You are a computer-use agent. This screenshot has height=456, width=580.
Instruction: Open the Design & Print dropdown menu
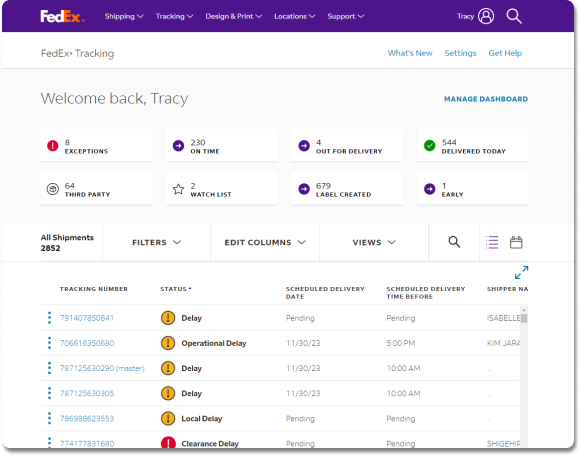(234, 16)
